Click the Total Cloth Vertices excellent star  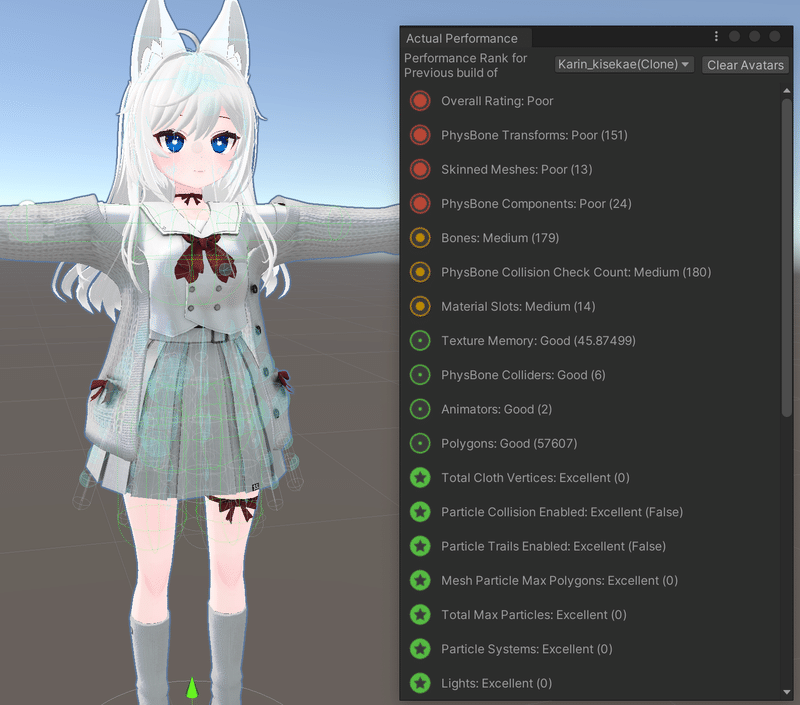[421, 477]
